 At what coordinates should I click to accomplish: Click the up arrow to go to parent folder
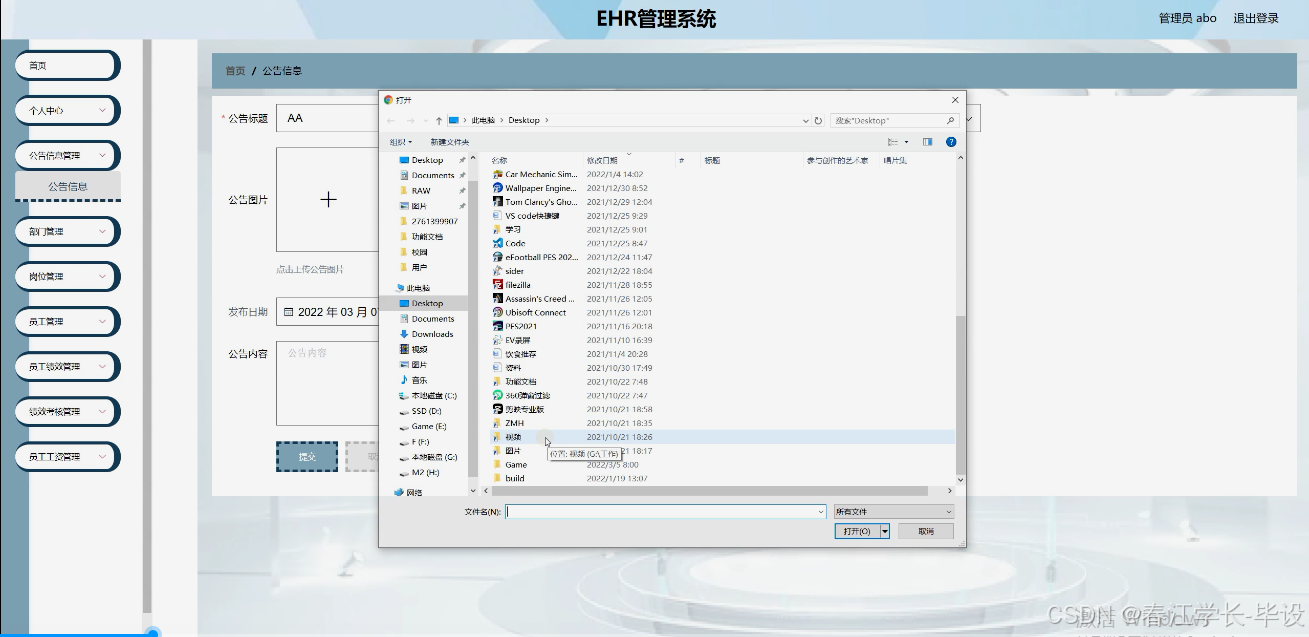pyautogui.click(x=437, y=122)
